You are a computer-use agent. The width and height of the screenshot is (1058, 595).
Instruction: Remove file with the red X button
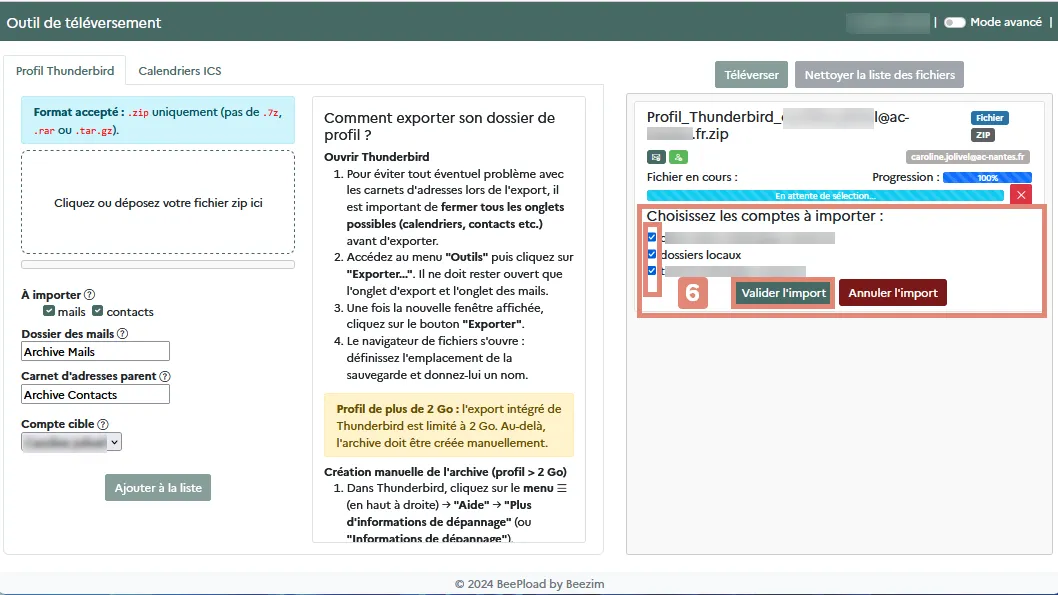pos(1021,195)
